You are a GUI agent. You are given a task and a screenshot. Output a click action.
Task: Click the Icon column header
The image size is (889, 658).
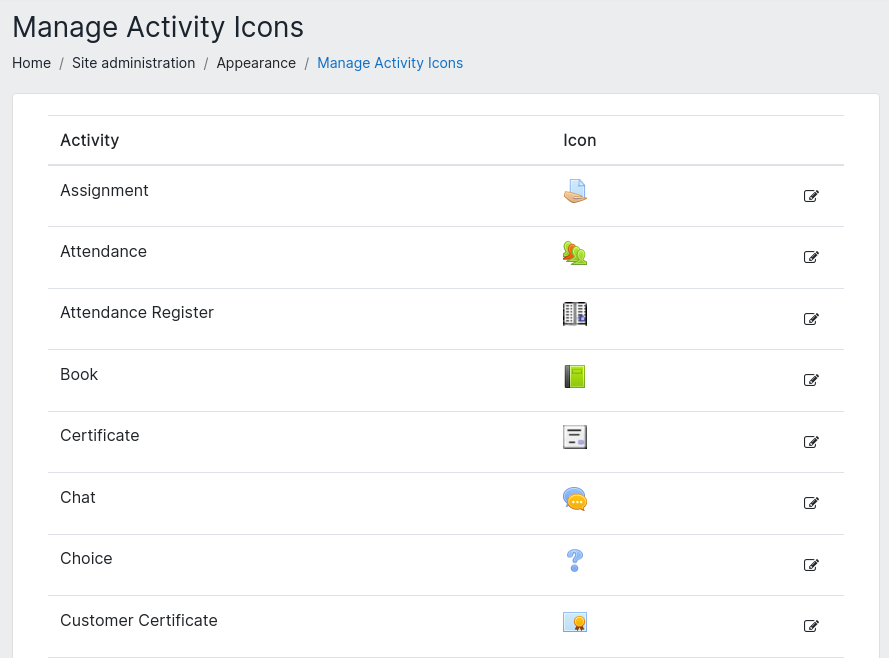pyautogui.click(x=579, y=140)
